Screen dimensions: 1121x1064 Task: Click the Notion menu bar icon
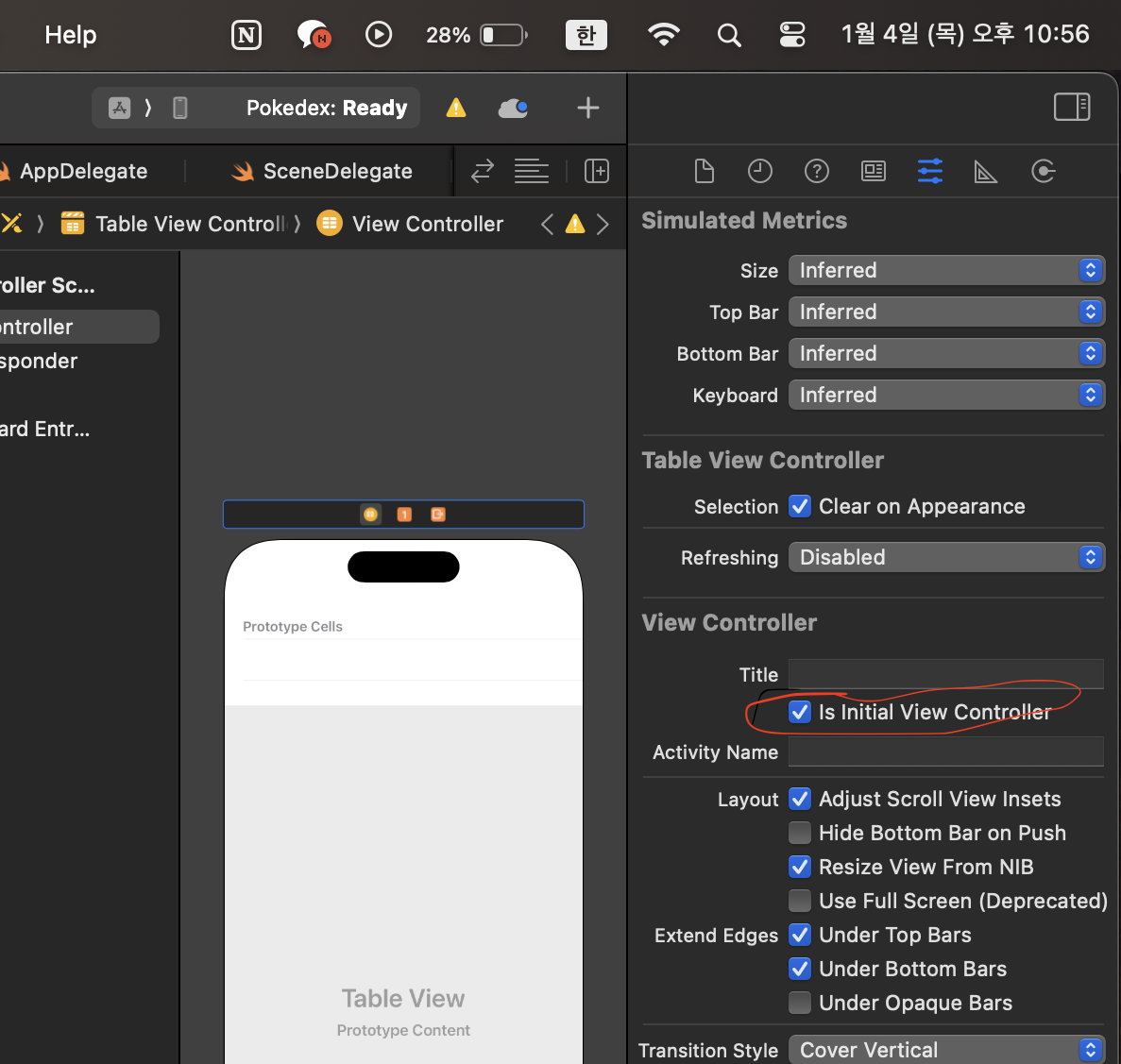tap(246, 34)
